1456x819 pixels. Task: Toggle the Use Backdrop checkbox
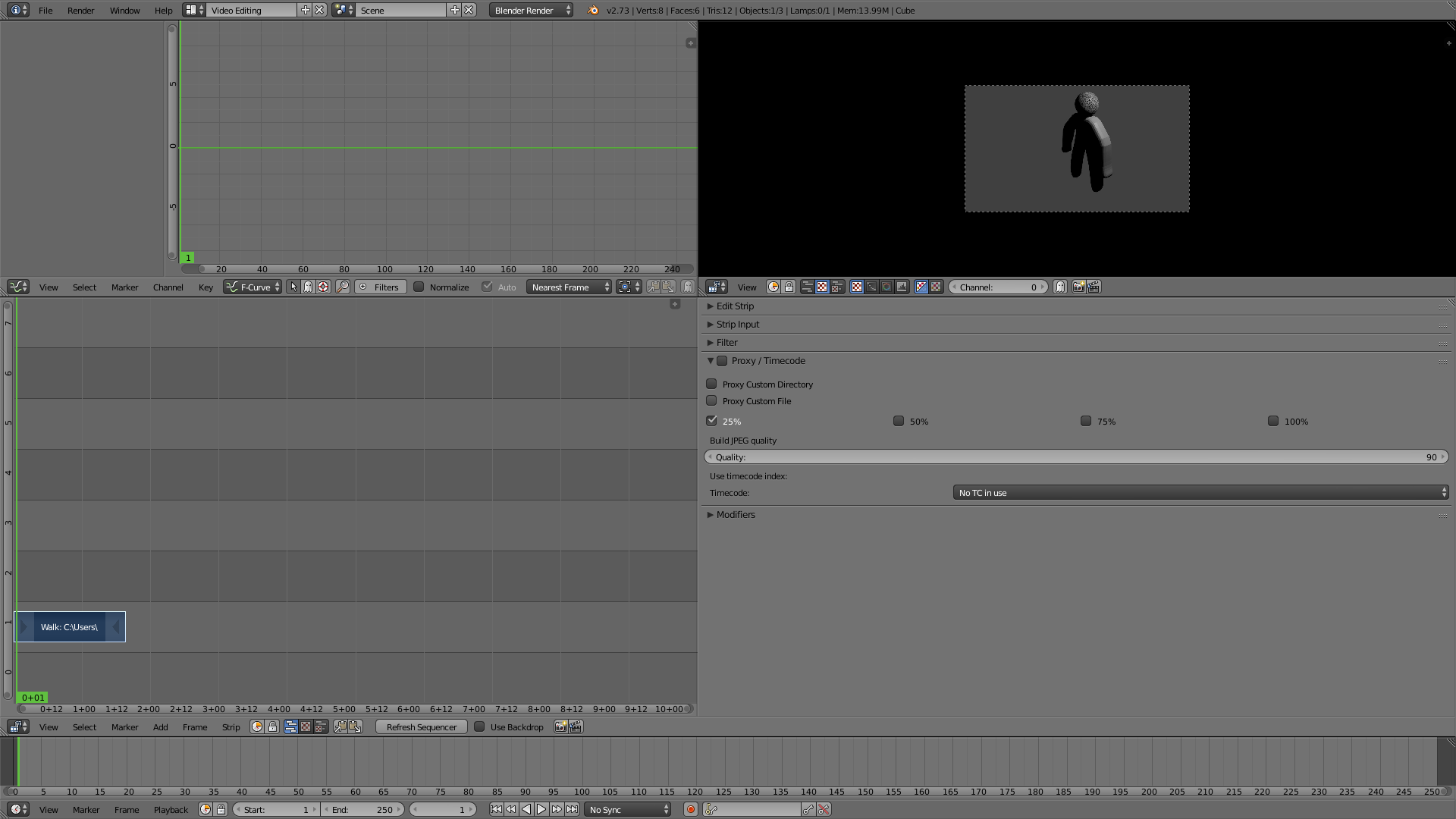[x=479, y=726]
